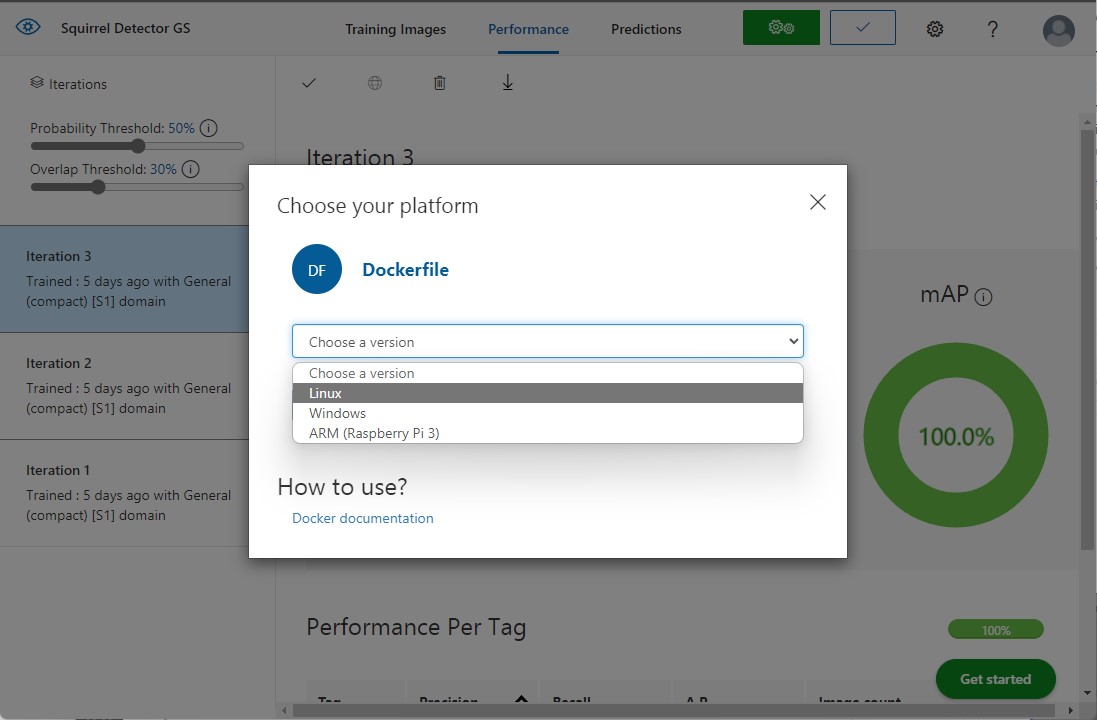Screen dimensions: 1097x720
Task: Choose the Linux version option
Action: 548,393
